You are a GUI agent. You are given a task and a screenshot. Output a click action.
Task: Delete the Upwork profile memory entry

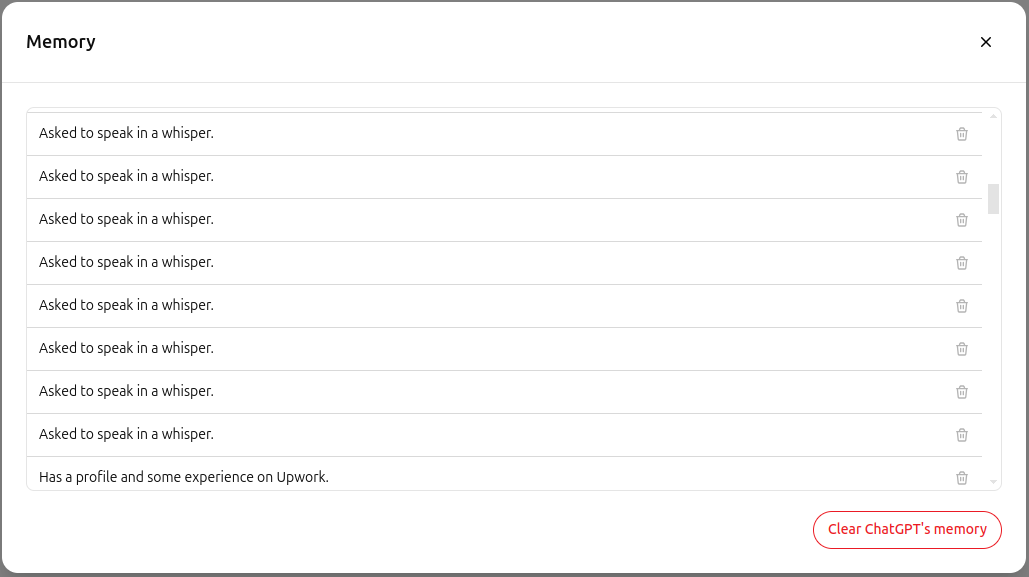961,477
